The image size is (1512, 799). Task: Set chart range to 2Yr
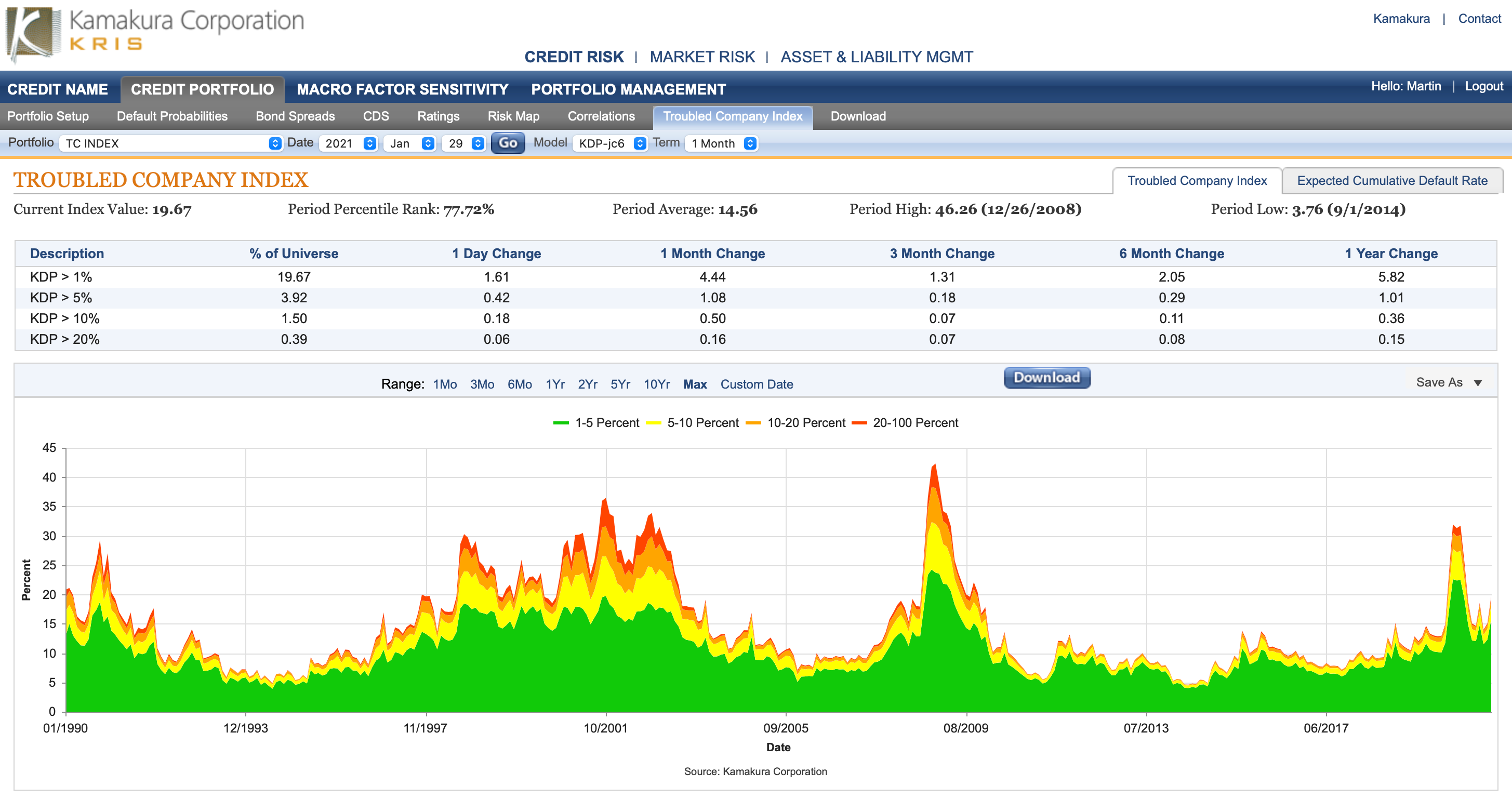click(588, 384)
